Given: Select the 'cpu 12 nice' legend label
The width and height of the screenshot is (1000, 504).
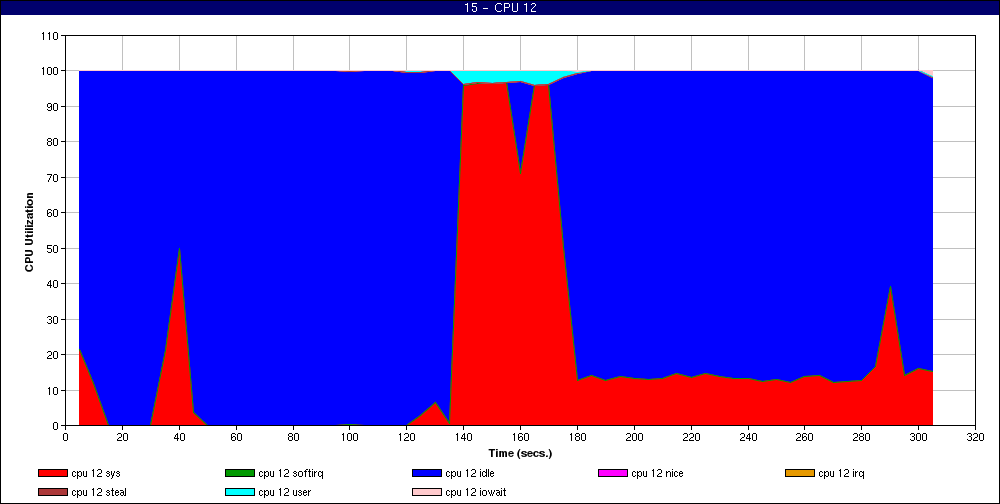Looking at the screenshot, I should click(657, 473).
